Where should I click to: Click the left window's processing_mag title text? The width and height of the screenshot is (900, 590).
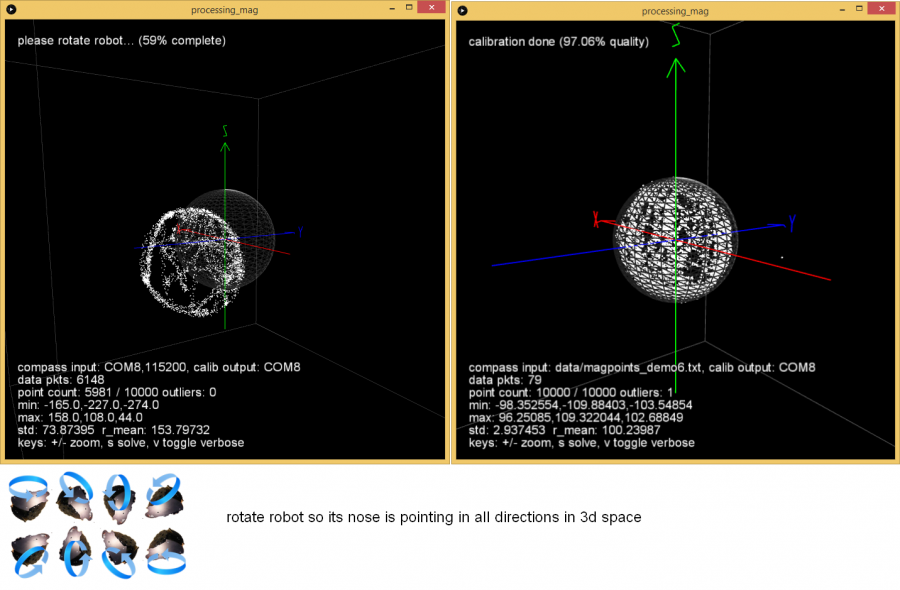click(x=224, y=10)
